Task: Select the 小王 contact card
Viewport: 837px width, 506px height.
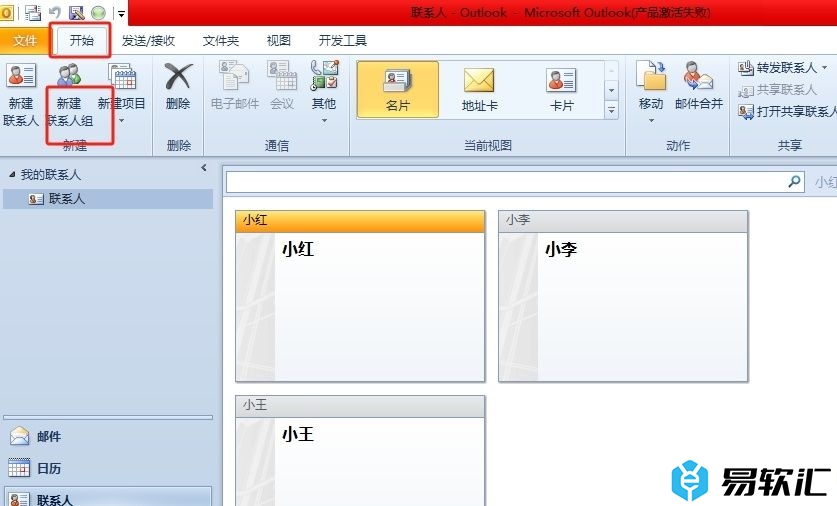Action: (x=360, y=451)
